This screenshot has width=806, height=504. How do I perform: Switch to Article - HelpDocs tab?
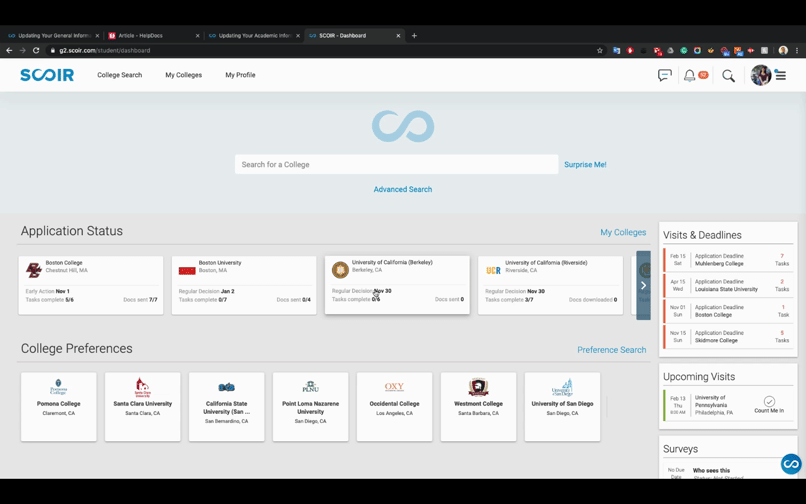pyautogui.click(x=152, y=35)
